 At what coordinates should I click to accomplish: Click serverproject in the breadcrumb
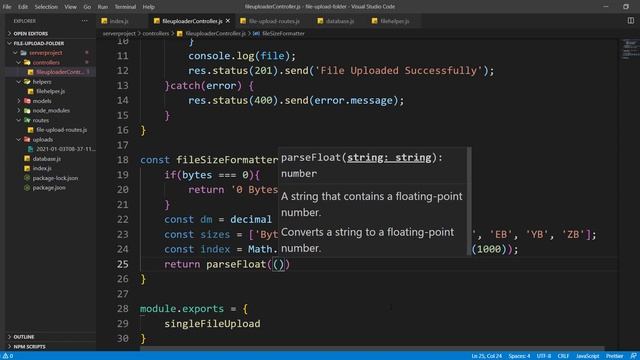(119, 33)
